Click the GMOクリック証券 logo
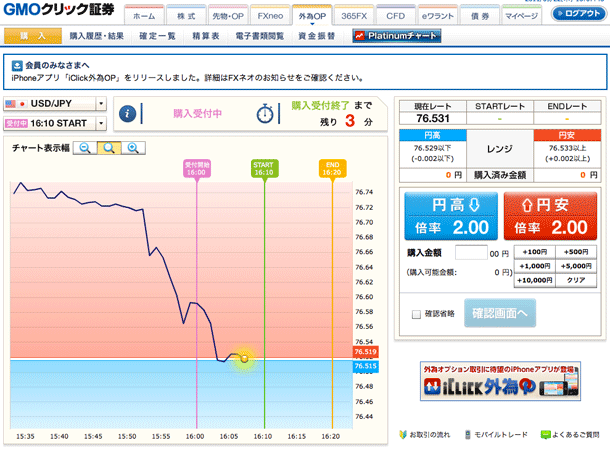Image resolution: width=610 pixels, height=454 pixels. tap(58, 9)
